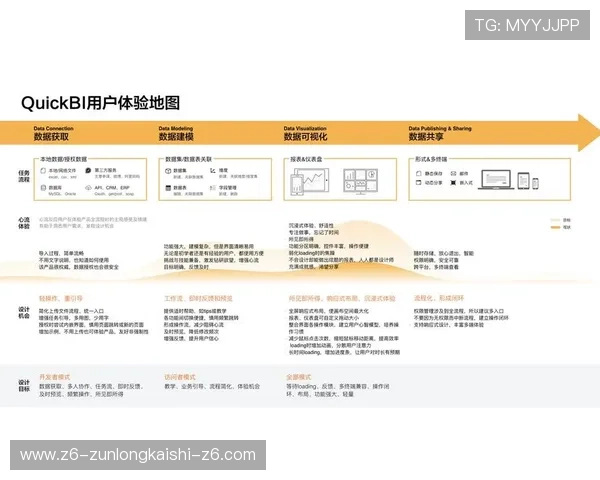Click the dynamic share icon (动态分享)
Image resolution: width=600 pixels, height=480 pixels.
point(419,183)
